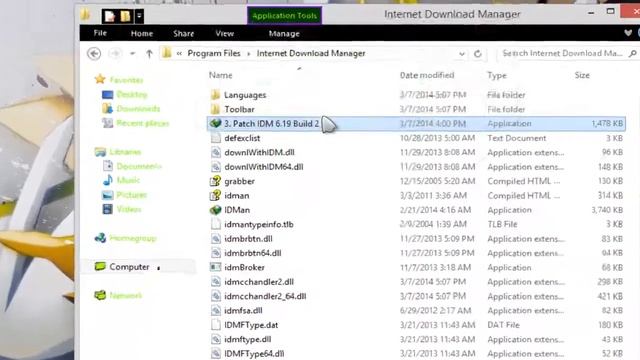Open Documents library in navigation pane
640x360 pixels.
(x=139, y=166)
